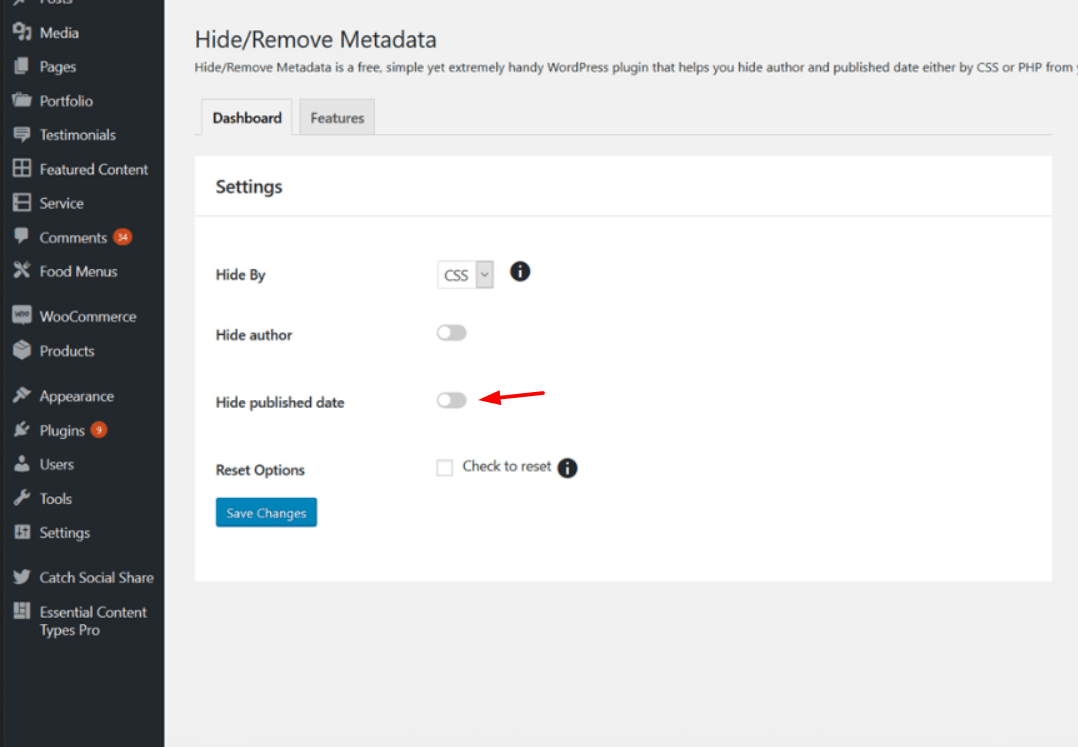The height and width of the screenshot is (747, 1078).
Task: Go to Service menu item
Action: click(61, 203)
